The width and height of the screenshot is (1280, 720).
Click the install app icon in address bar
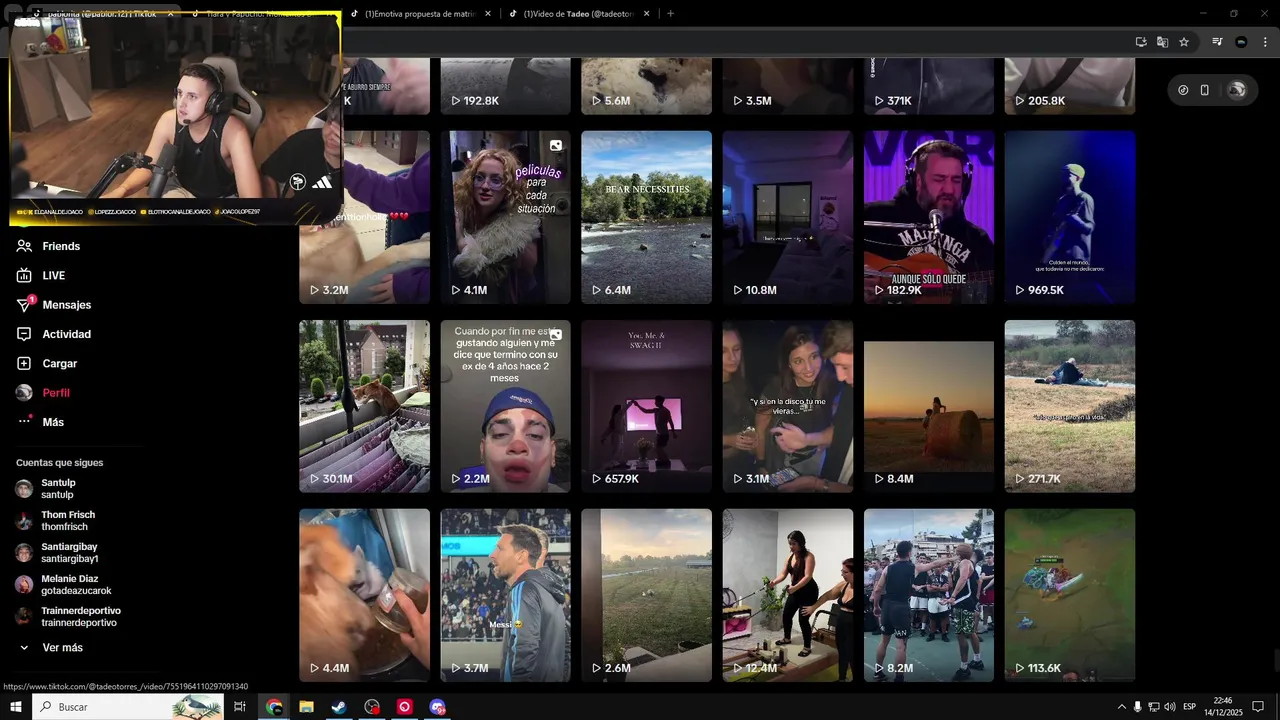click(x=1141, y=42)
